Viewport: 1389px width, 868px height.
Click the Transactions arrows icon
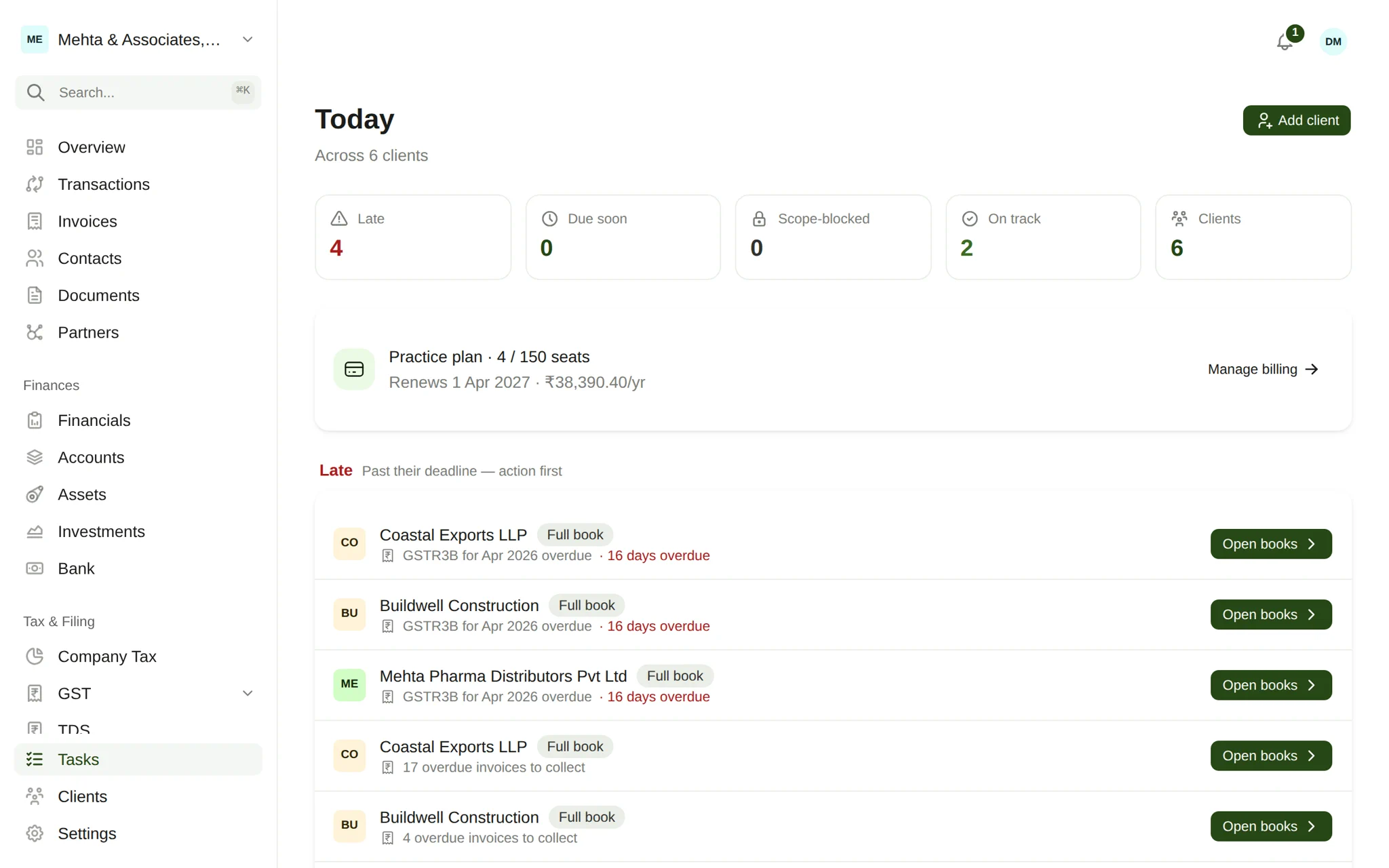click(35, 184)
